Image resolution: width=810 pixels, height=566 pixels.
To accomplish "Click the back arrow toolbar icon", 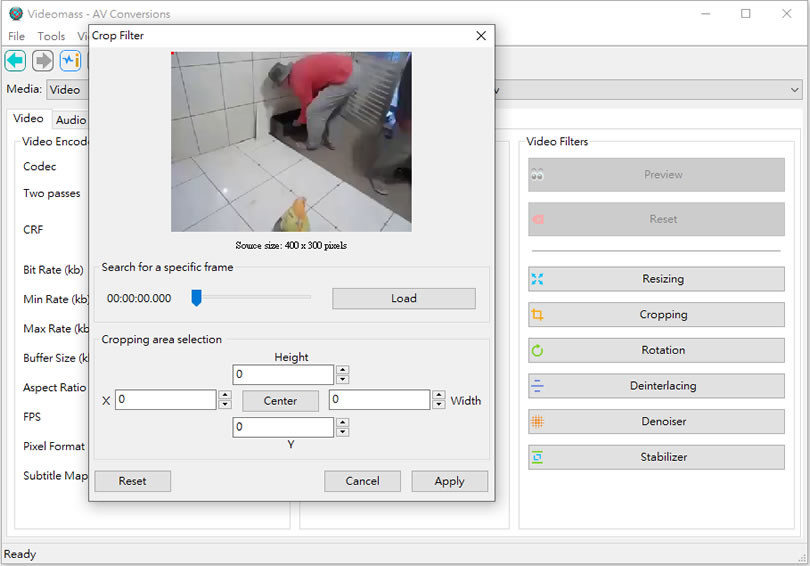I will (15, 60).
